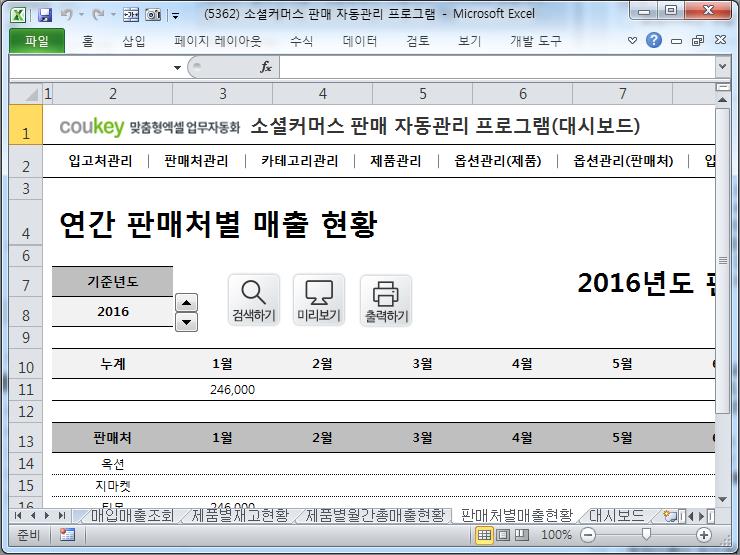Switch to 제품별월간총매출현황 sheet tab
Image resolution: width=740 pixels, height=555 pixels.
pyautogui.click(x=375, y=515)
